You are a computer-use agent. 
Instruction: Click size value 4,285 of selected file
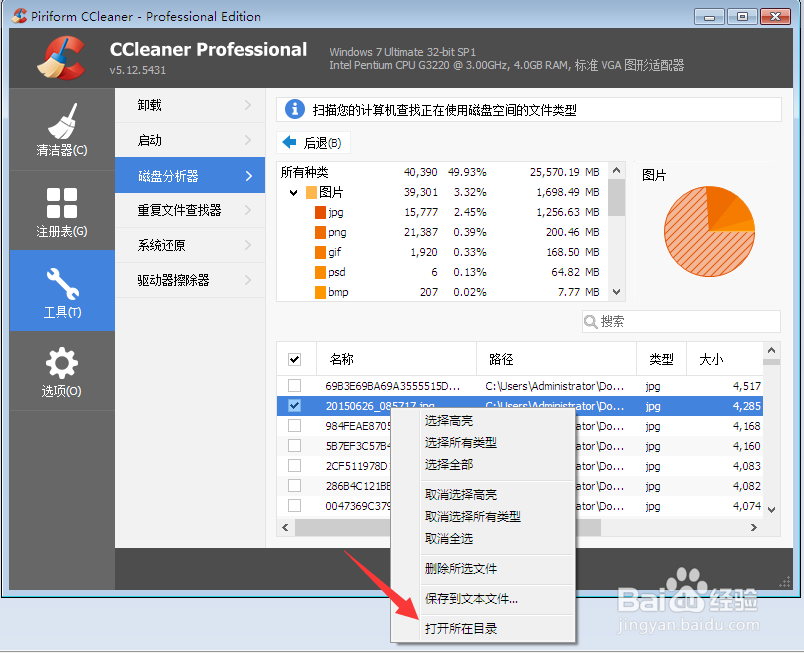[x=747, y=406]
